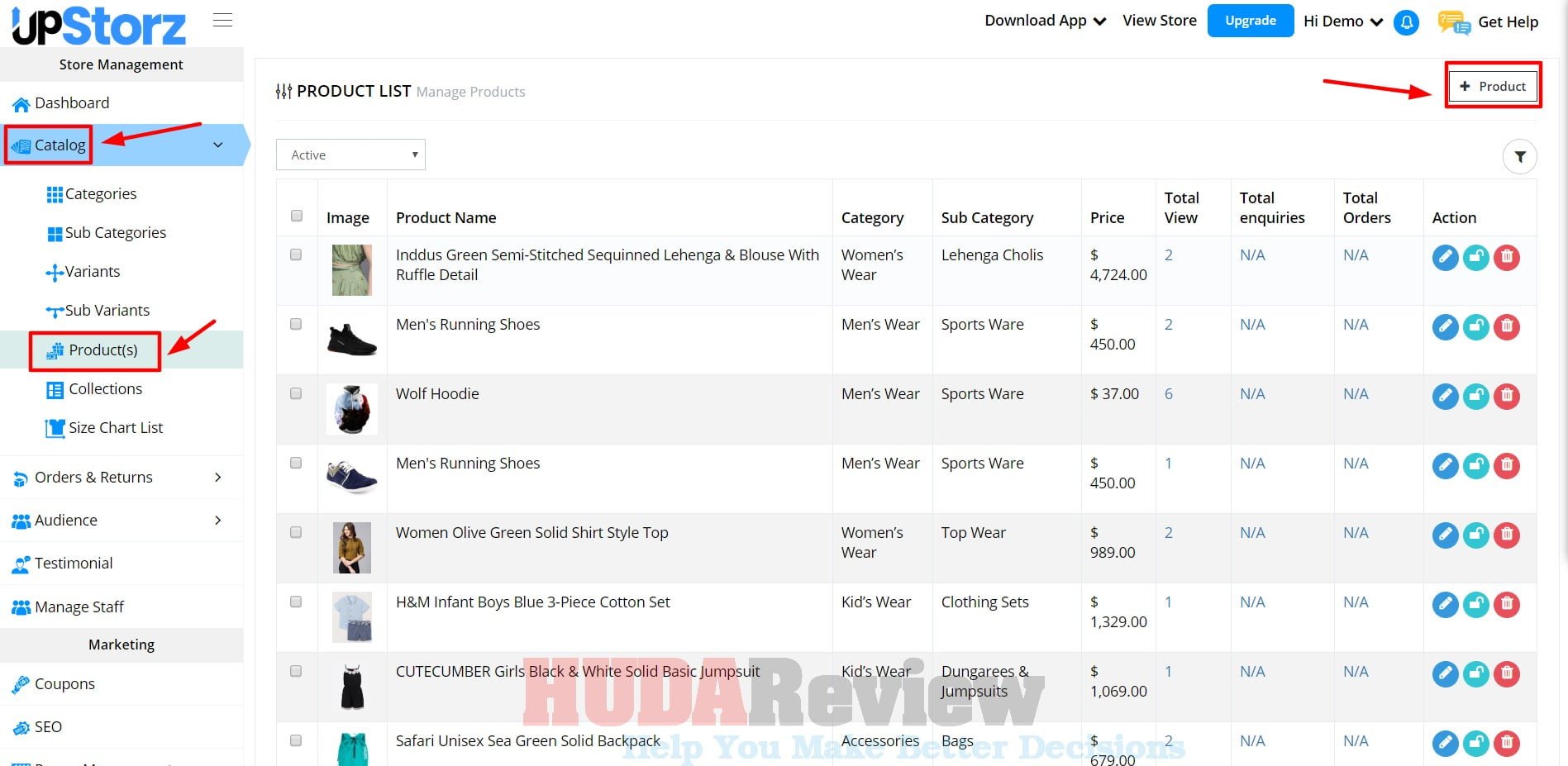
Task: Check the Inddus Green Lehenga row checkbox
Action: coord(296,255)
